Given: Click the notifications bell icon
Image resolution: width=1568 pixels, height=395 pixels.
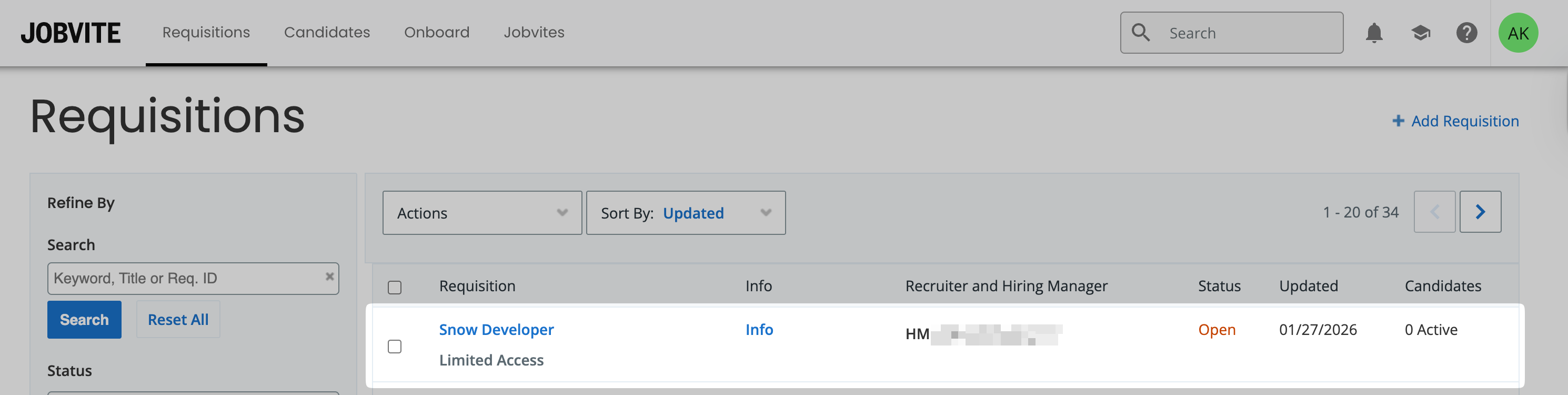Looking at the screenshot, I should [x=1374, y=33].
